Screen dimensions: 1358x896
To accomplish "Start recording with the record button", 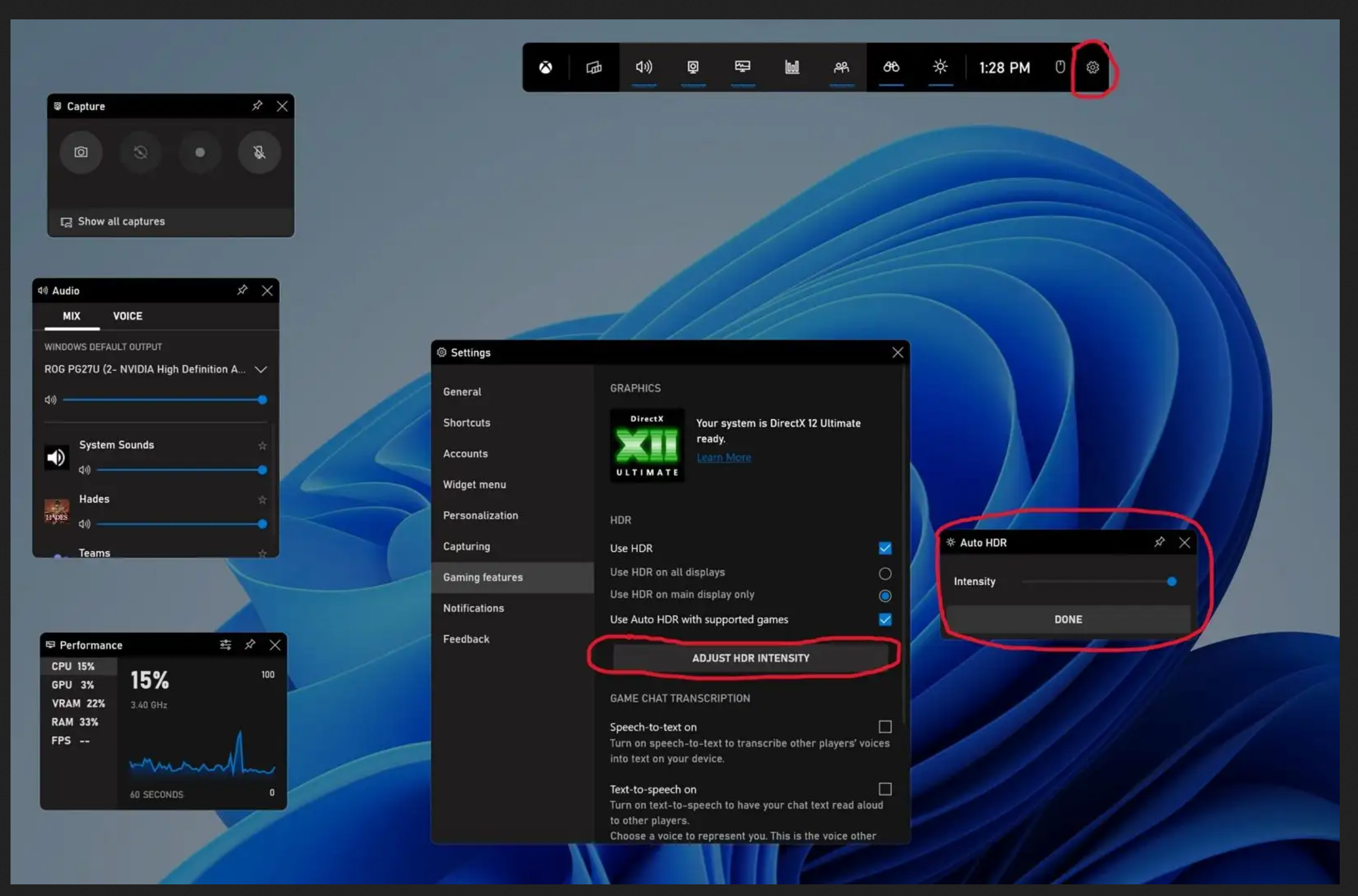I will click(200, 152).
